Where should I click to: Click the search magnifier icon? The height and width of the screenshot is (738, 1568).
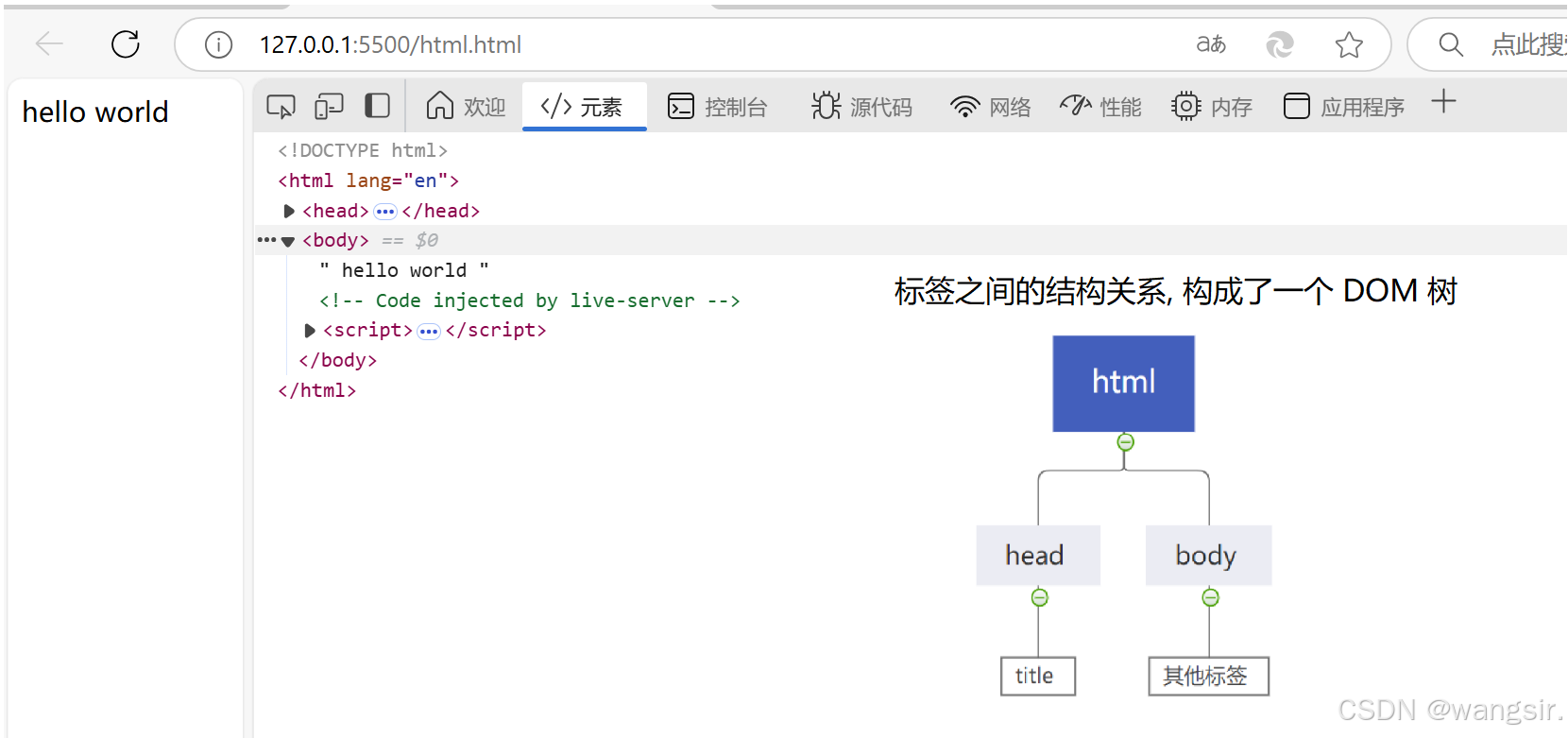pyautogui.click(x=1451, y=44)
